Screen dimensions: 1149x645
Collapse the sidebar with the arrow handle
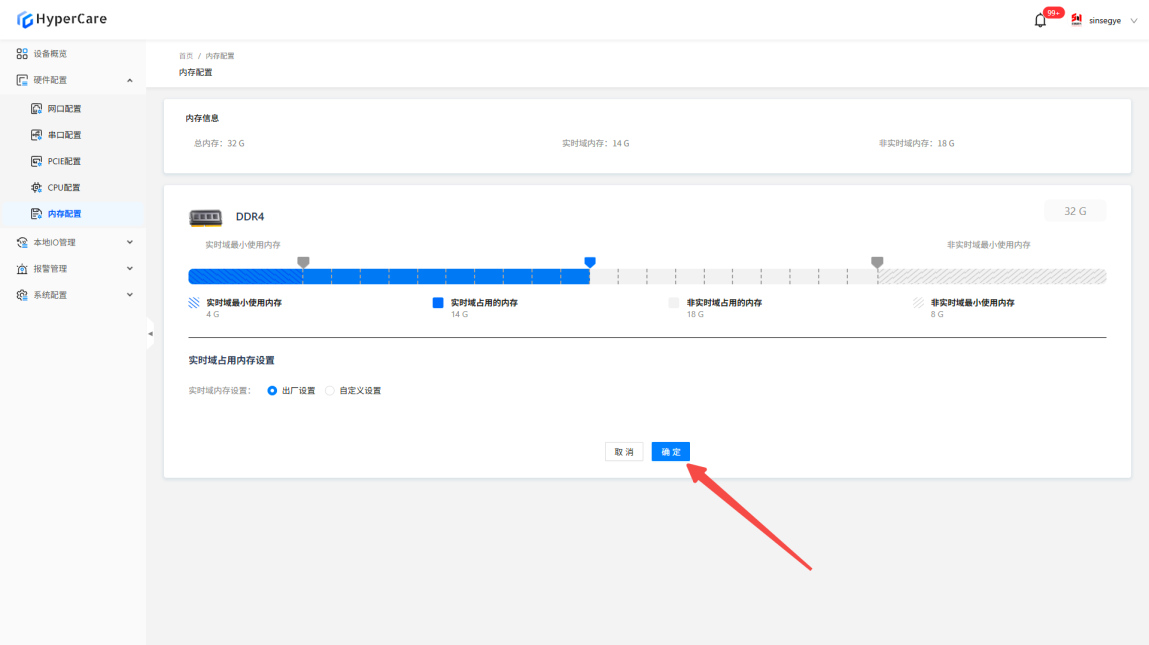[x=150, y=333]
